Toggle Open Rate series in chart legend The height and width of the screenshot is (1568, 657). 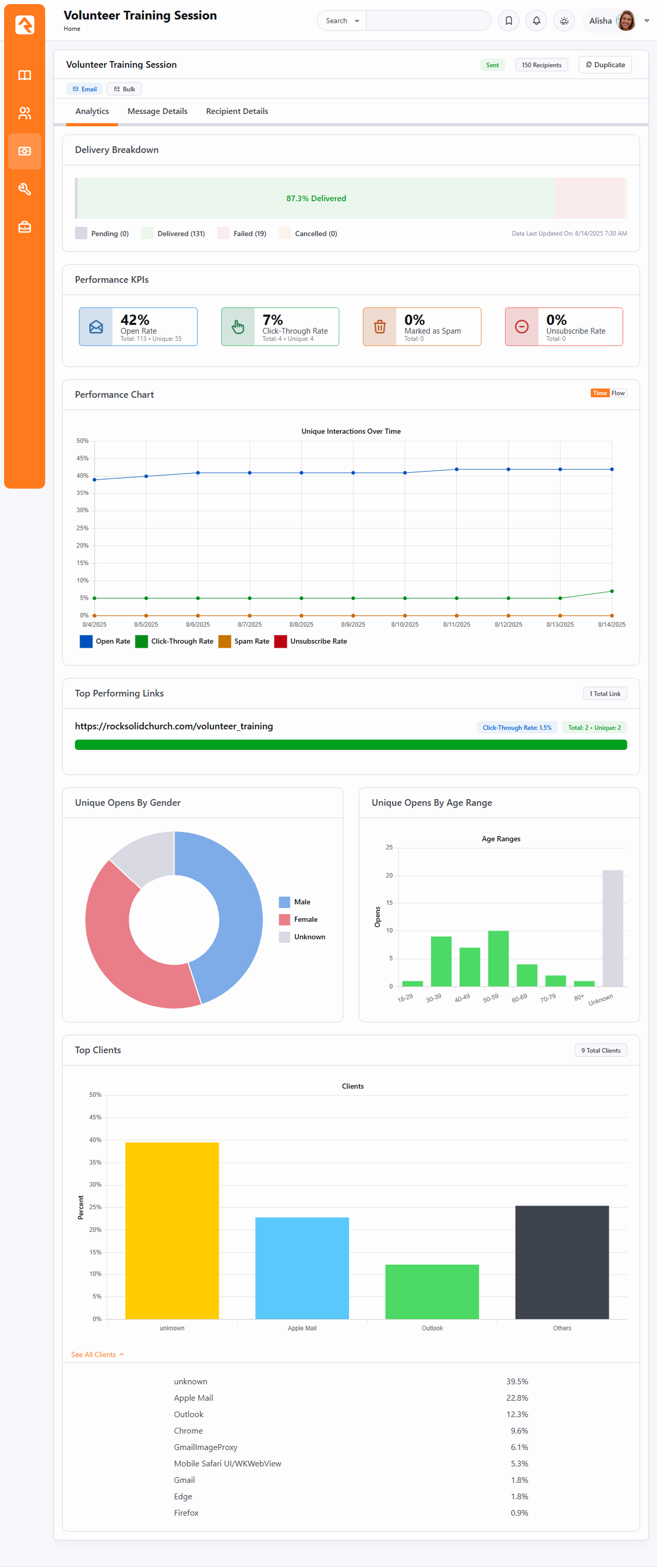coord(105,641)
